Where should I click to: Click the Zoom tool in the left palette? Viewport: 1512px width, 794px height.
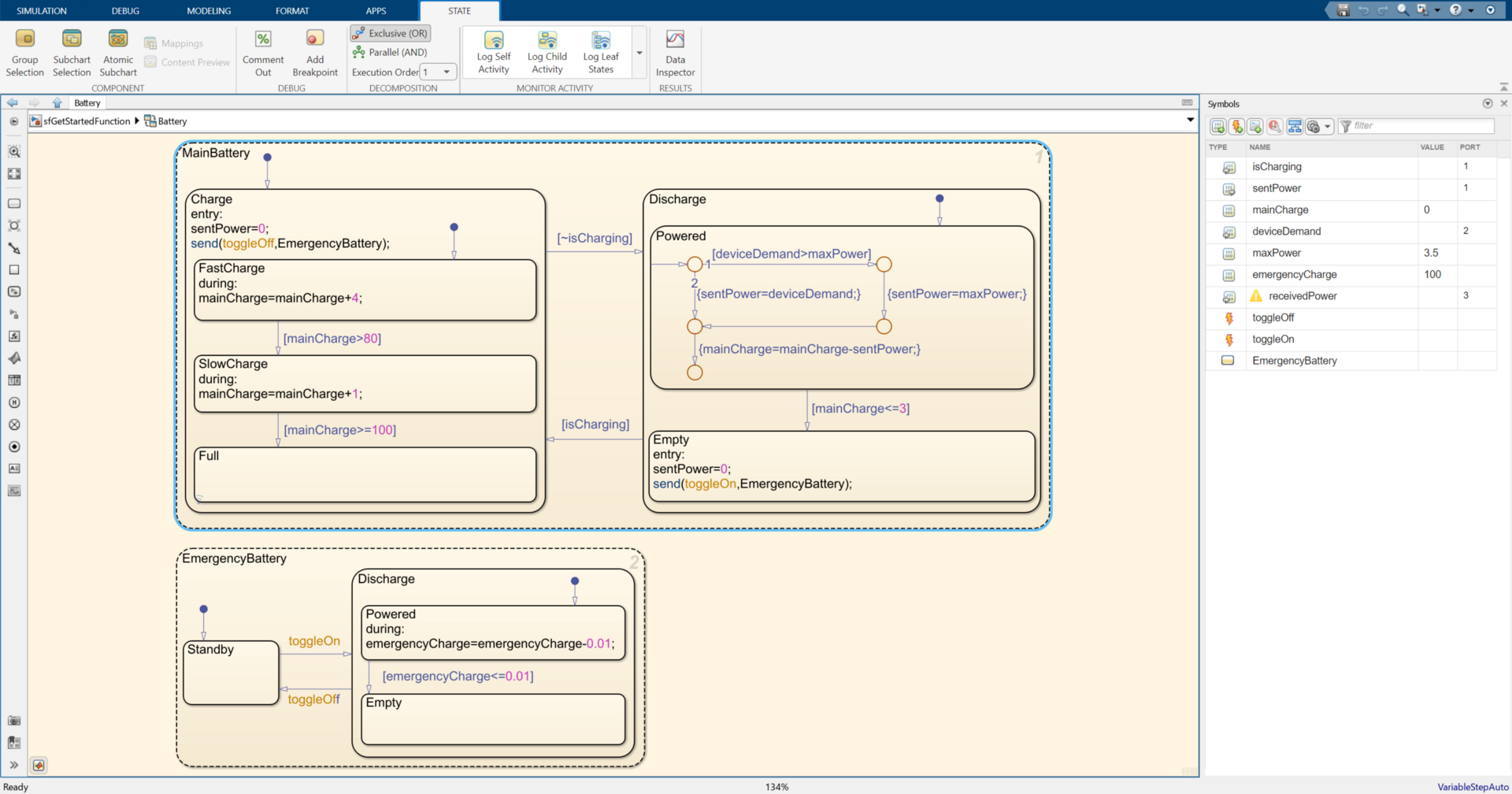point(14,152)
